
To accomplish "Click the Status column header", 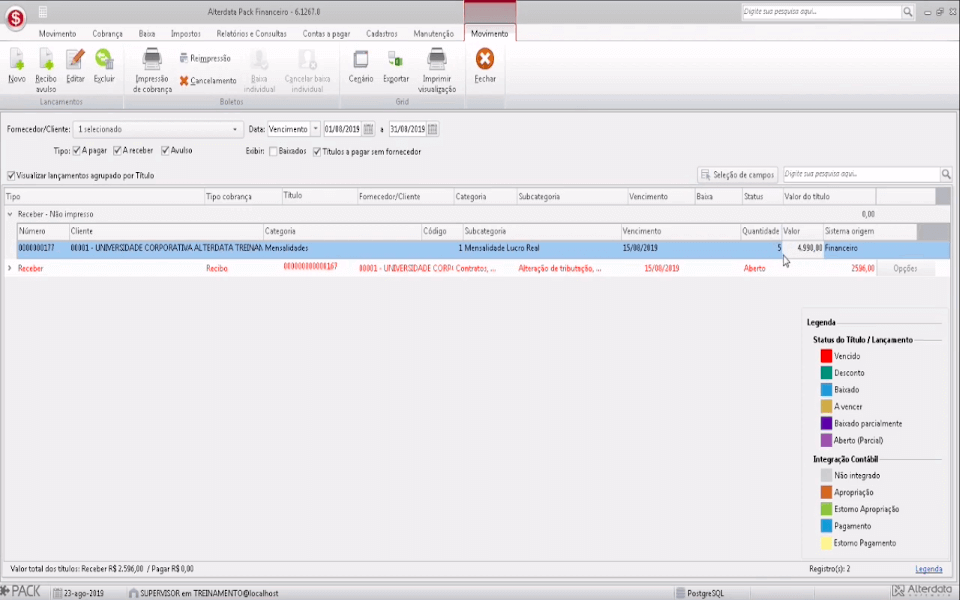I will [x=761, y=197].
